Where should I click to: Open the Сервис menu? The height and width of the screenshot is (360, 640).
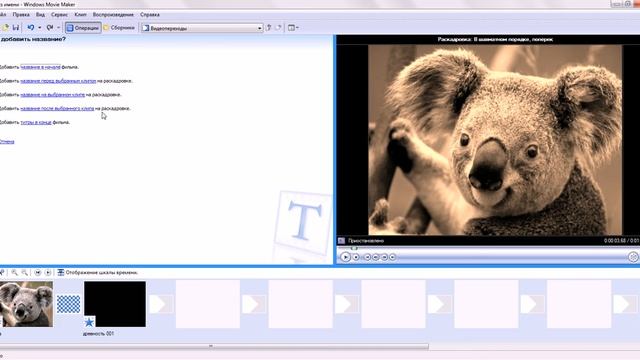tap(60, 15)
